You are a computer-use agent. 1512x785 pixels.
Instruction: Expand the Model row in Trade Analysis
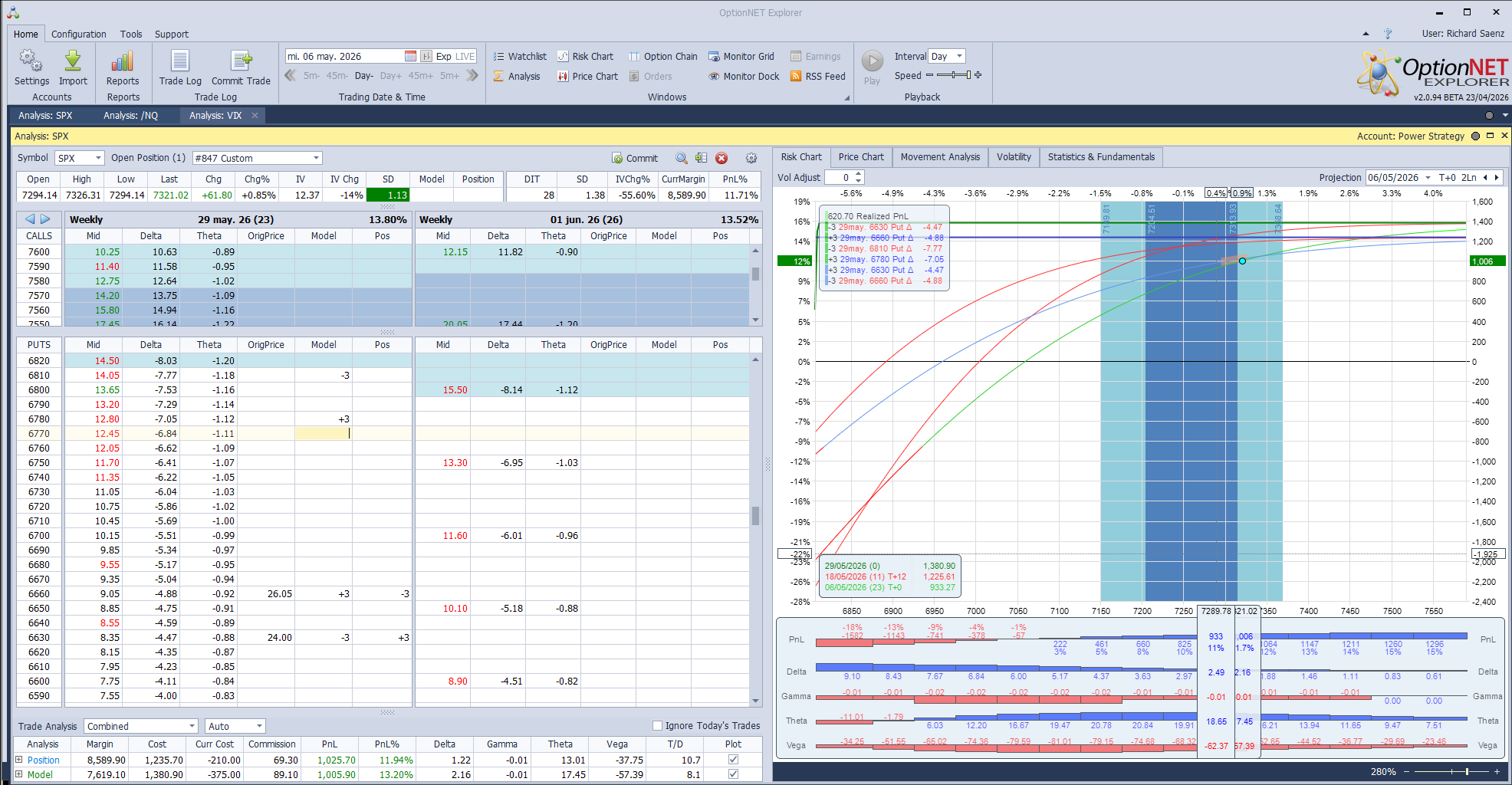[x=19, y=774]
